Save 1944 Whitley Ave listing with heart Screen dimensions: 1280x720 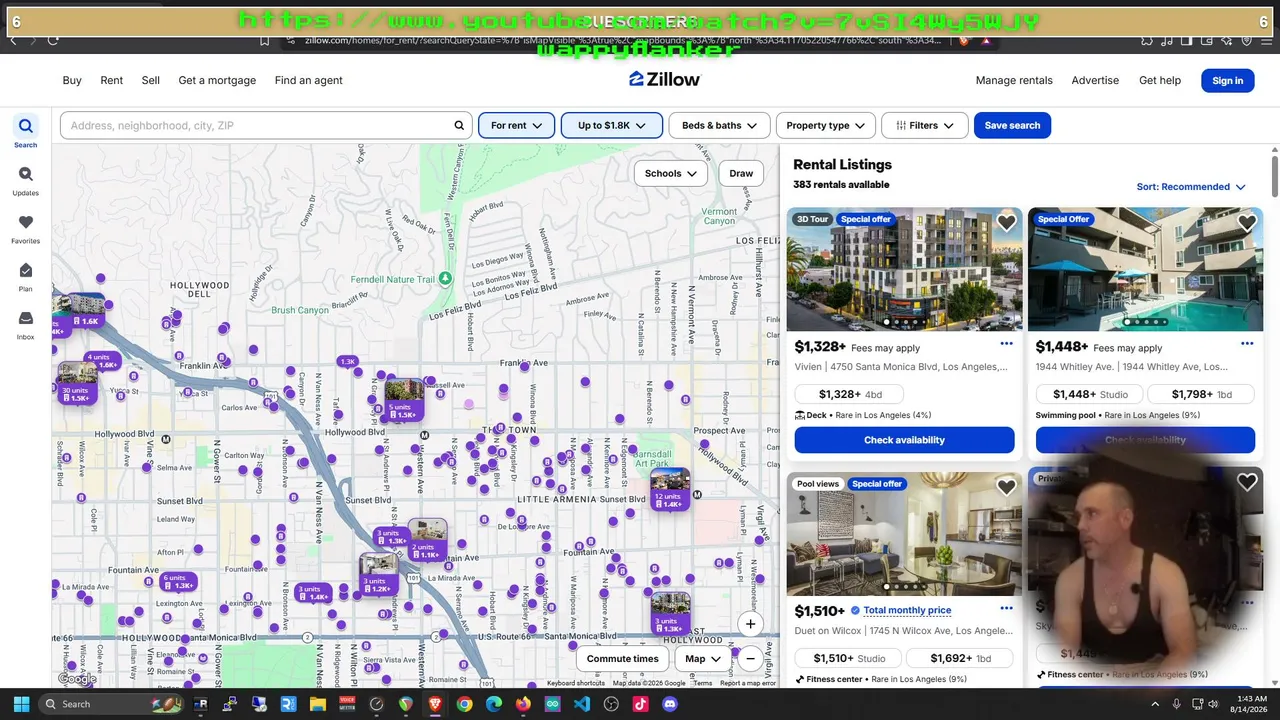[1246, 223]
